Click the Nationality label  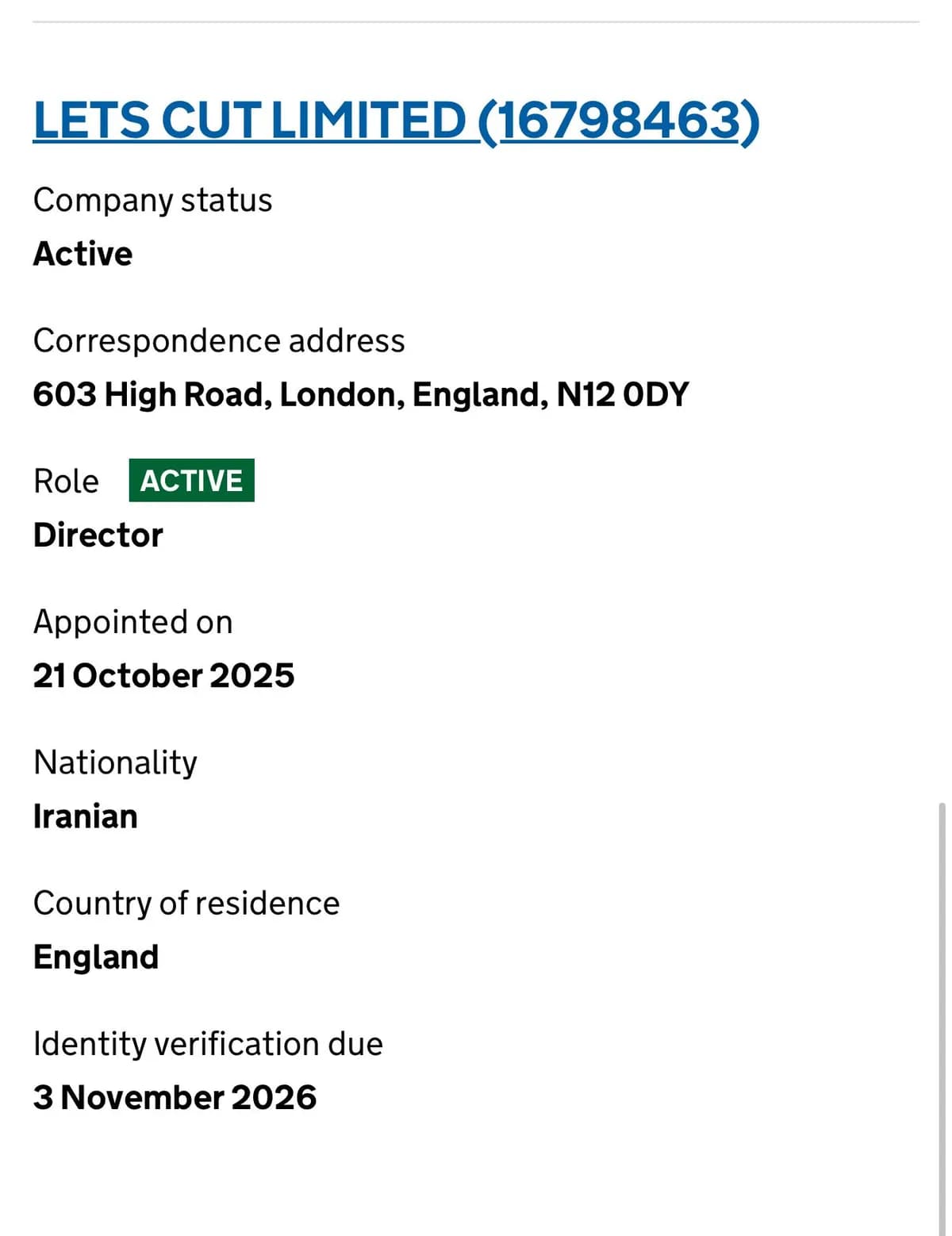[x=115, y=762]
